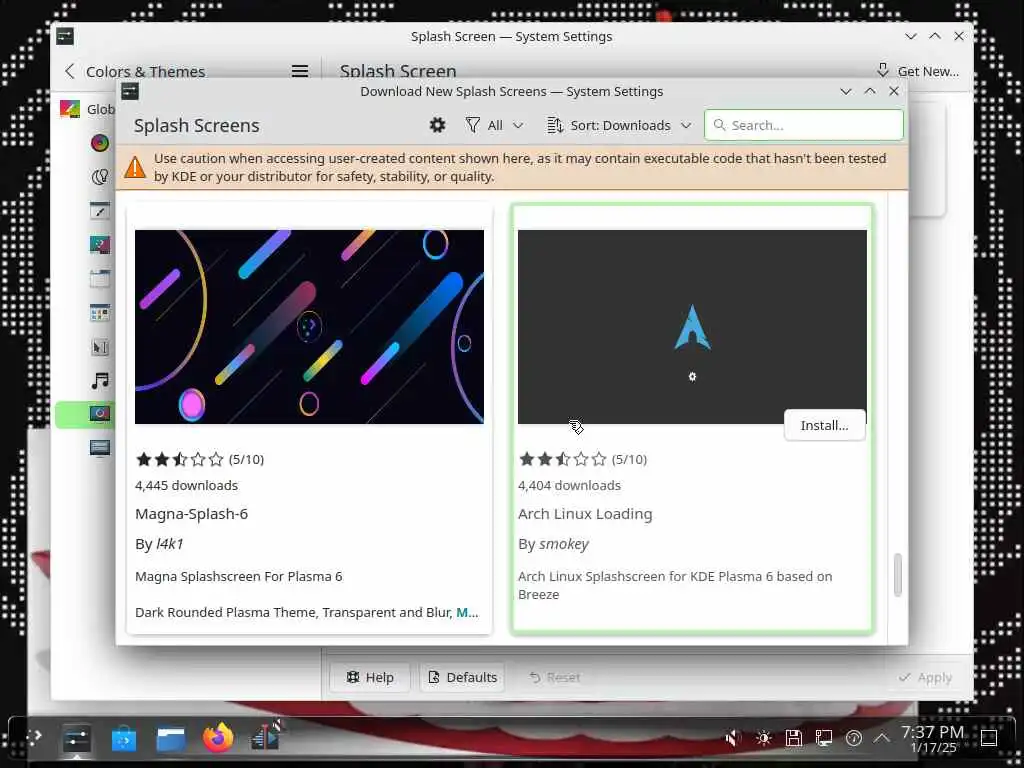
Task: Open the clock showing 7:37 PM
Action: [x=933, y=739]
